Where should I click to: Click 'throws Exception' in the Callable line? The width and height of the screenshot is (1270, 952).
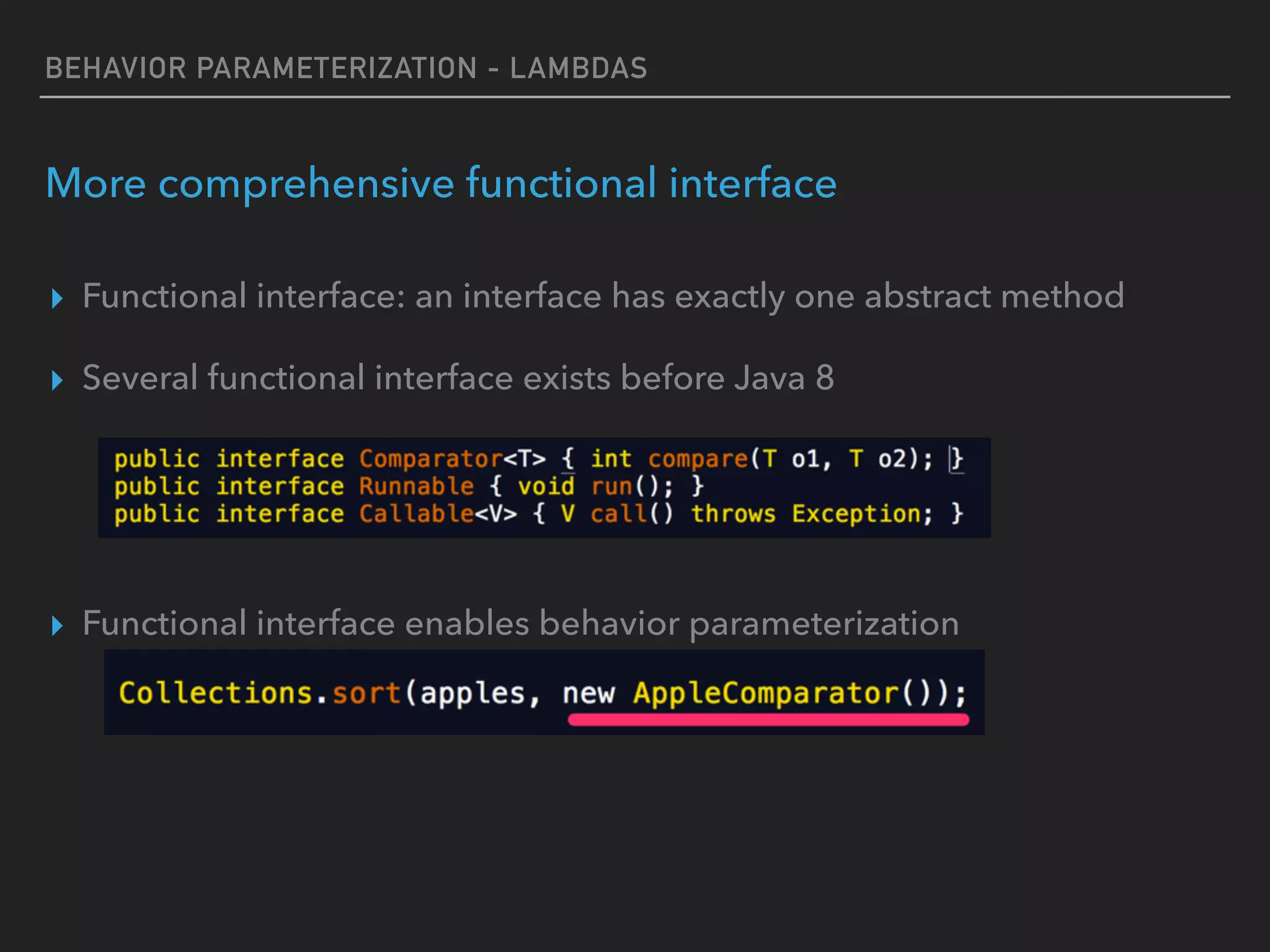click(x=806, y=514)
